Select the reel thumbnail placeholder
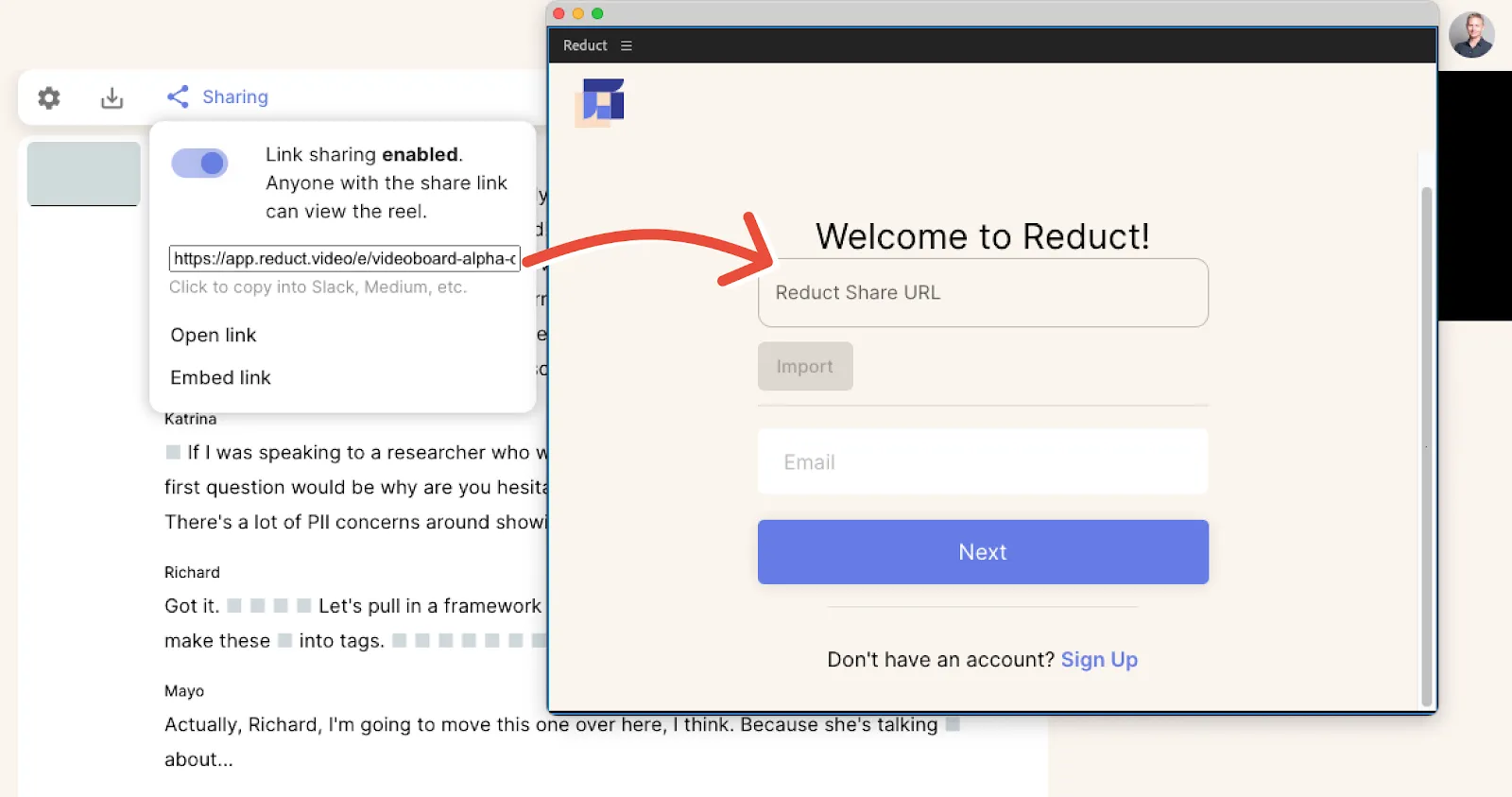Viewport: 1512px width, 797px height. point(84,174)
